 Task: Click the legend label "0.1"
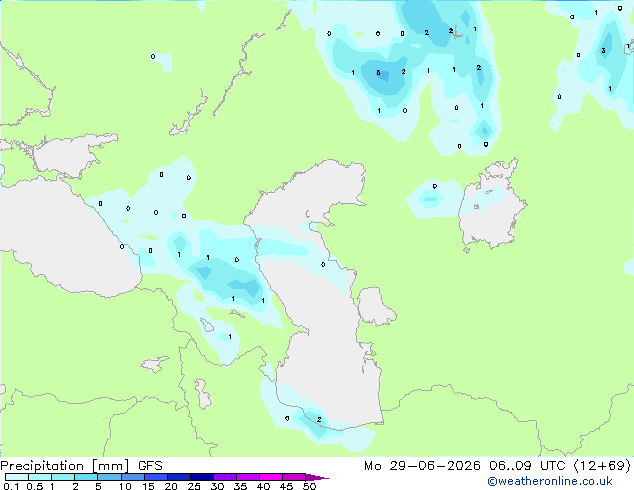pyautogui.click(x=11, y=486)
